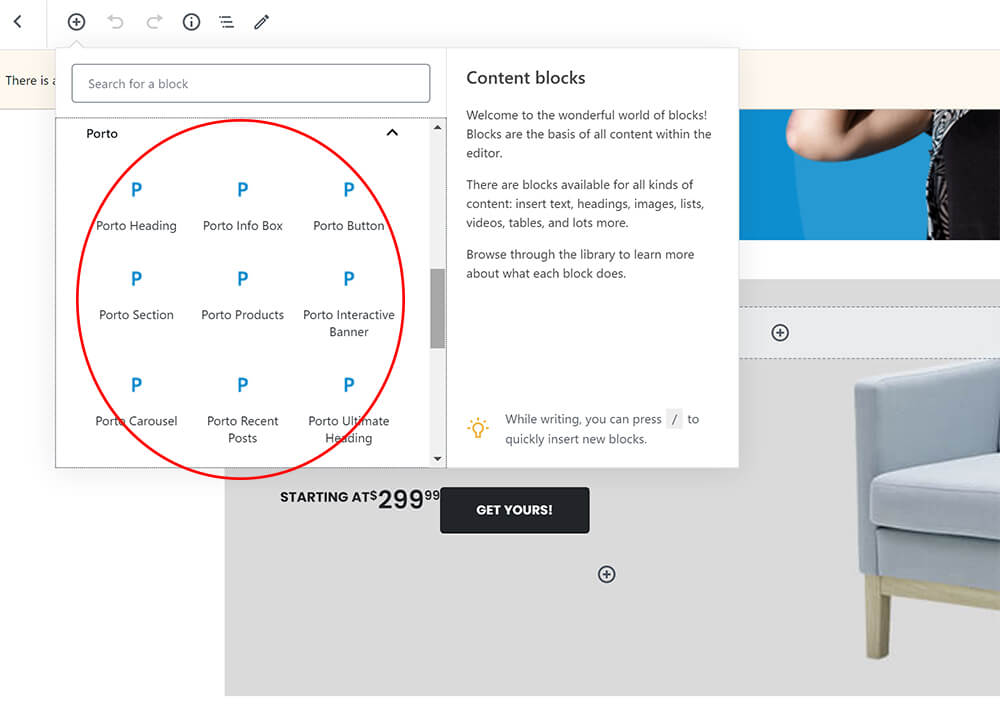Click the Redo arrow icon
This screenshot has width=1000, height=720.
tap(154, 22)
